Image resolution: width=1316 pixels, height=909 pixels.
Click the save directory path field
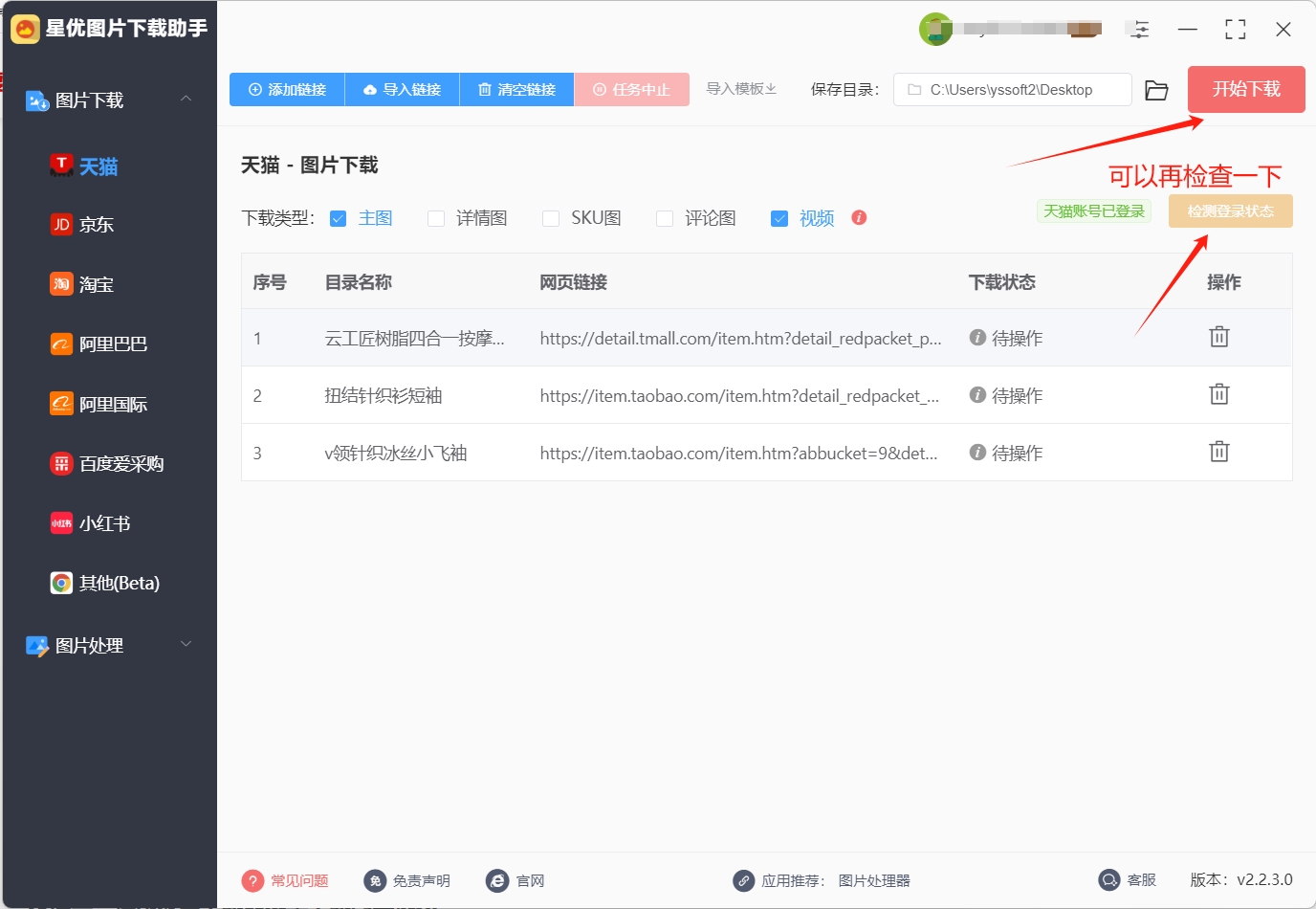coord(1013,90)
